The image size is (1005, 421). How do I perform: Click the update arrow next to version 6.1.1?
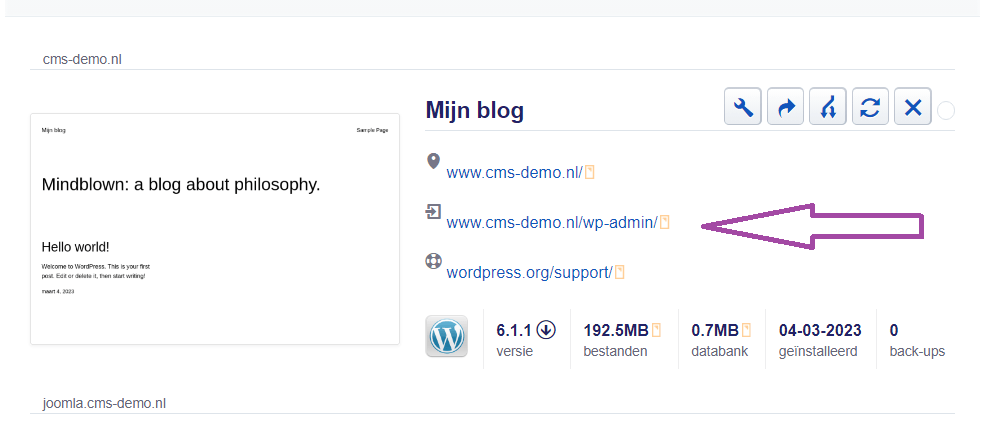(x=546, y=330)
